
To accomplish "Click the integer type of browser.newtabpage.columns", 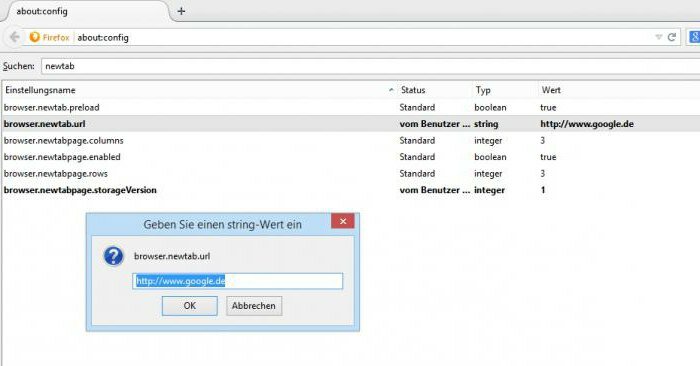I will click(488, 141).
